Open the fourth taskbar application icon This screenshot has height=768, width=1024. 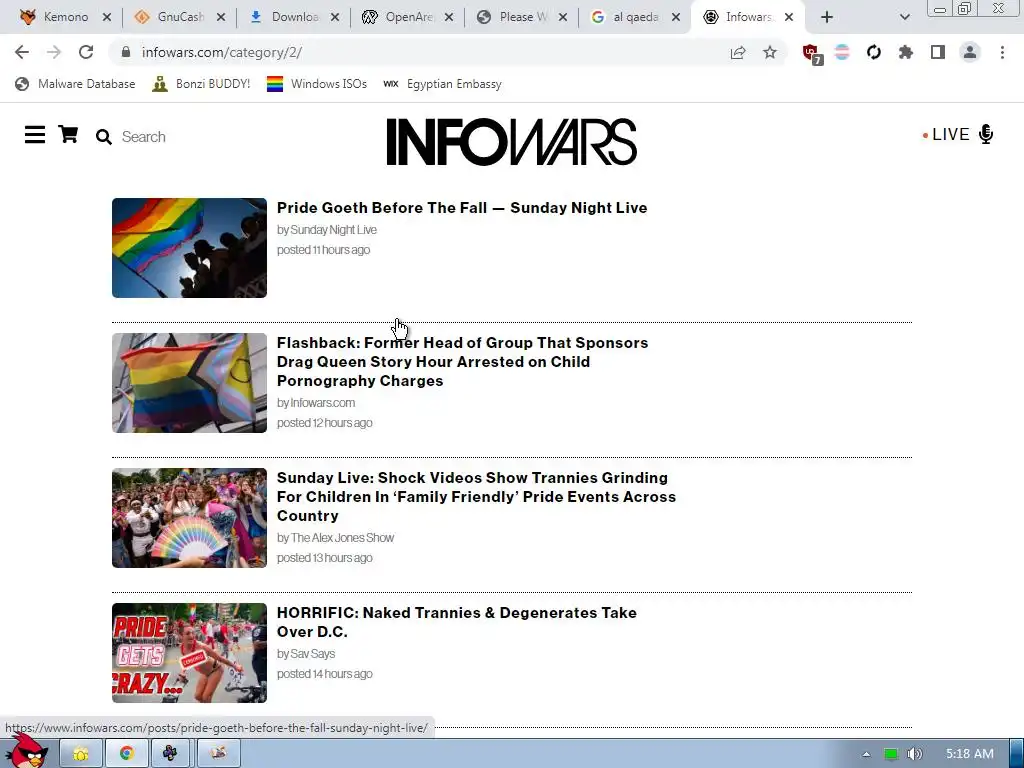point(218,753)
